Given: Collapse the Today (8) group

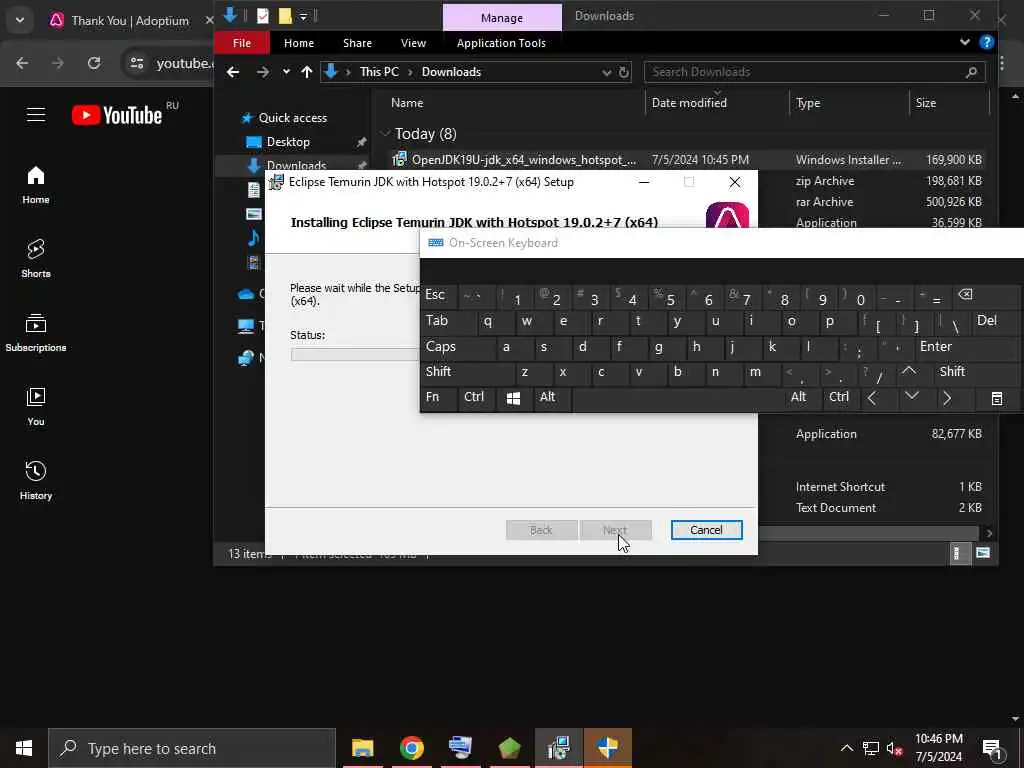Looking at the screenshot, I should click(x=385, y=133).
